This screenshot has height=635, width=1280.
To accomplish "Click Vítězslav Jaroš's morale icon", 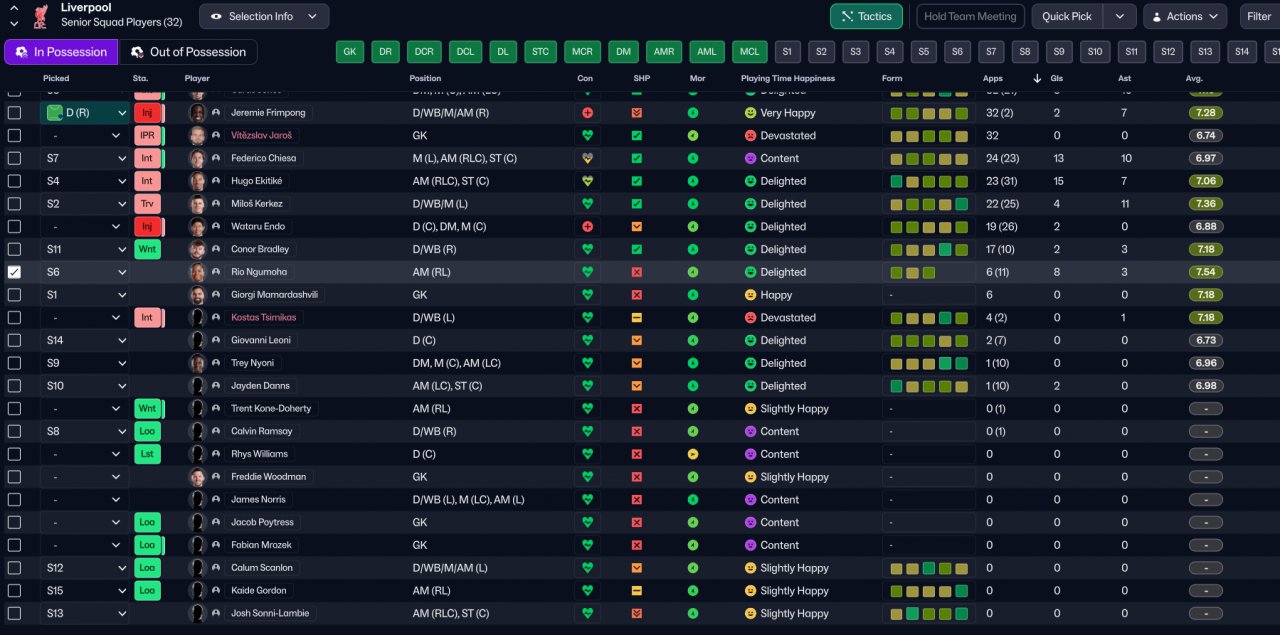I will 693,136.
